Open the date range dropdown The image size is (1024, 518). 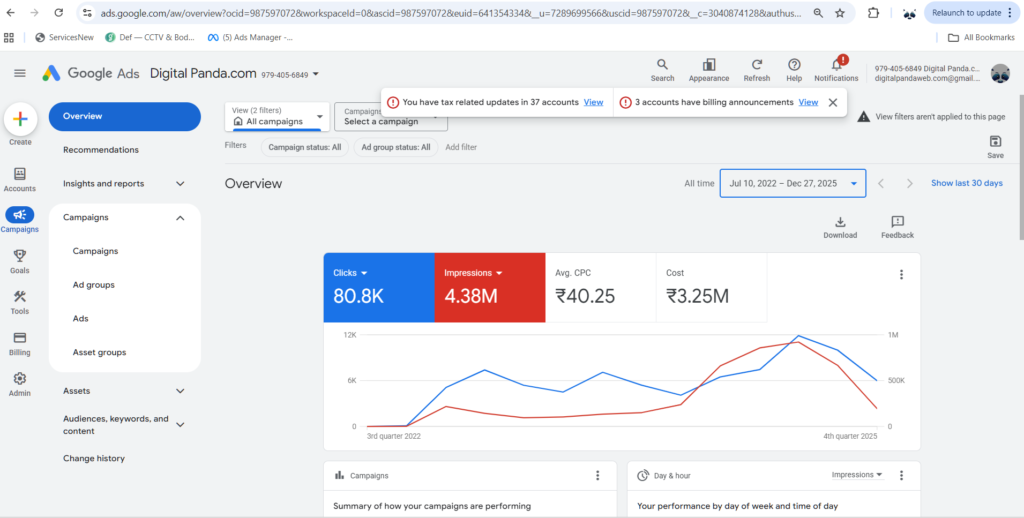[x=792, y=183]
